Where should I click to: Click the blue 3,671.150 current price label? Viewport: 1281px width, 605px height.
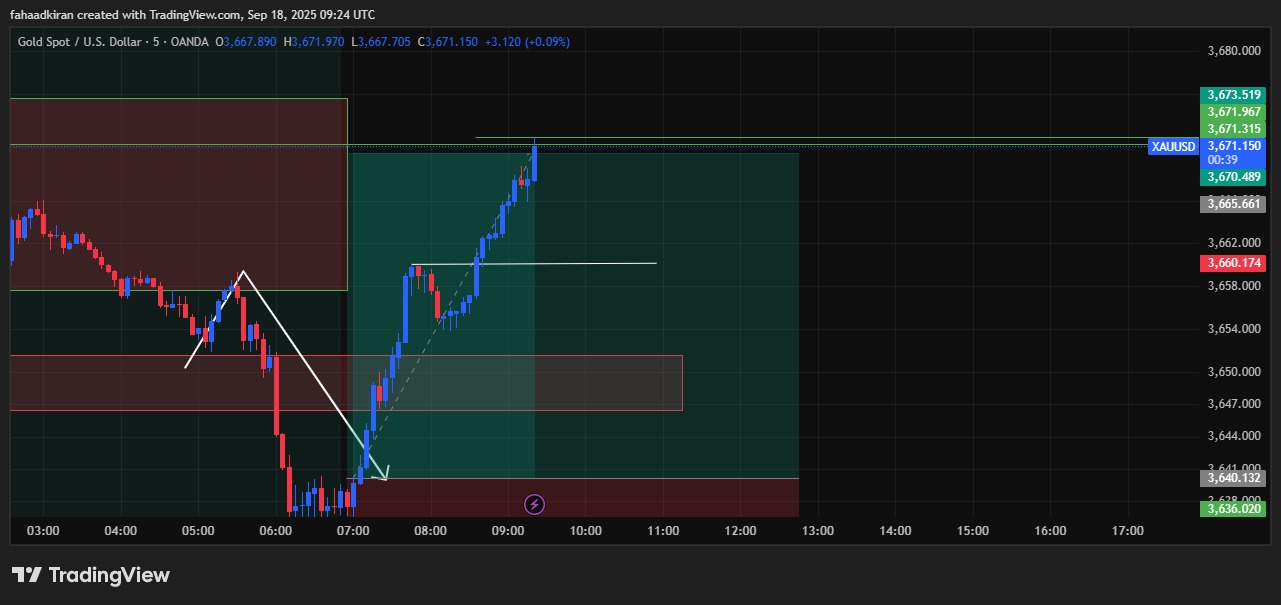click(1234, 146)
